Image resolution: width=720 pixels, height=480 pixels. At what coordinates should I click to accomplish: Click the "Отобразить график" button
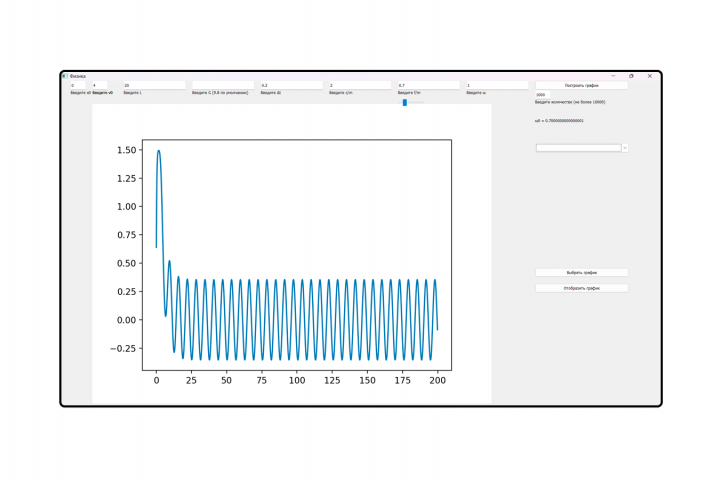(581, 288)
